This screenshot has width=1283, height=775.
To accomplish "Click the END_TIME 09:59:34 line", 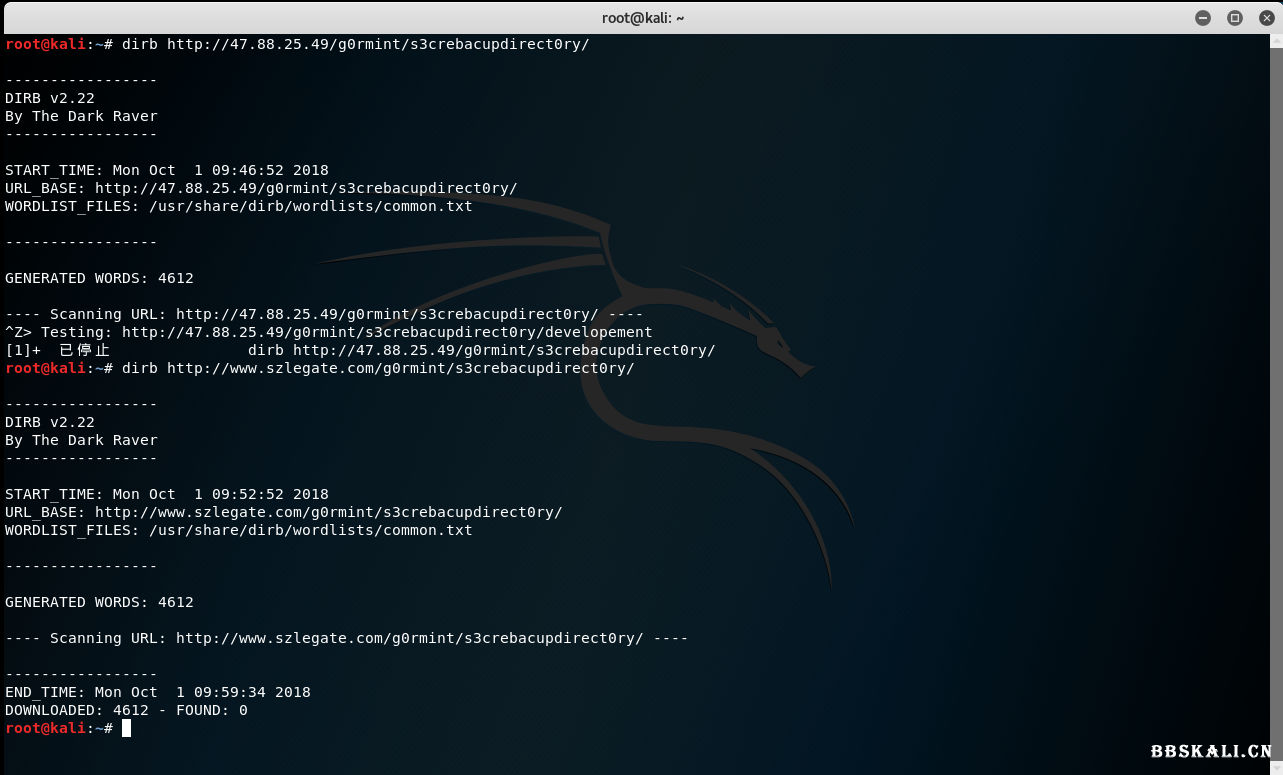I will click(157, 692).
